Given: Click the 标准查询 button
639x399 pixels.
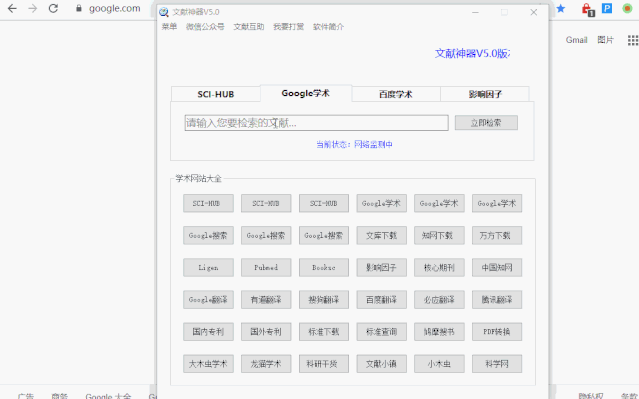Looking at the screenshot, I should point(381,332).
